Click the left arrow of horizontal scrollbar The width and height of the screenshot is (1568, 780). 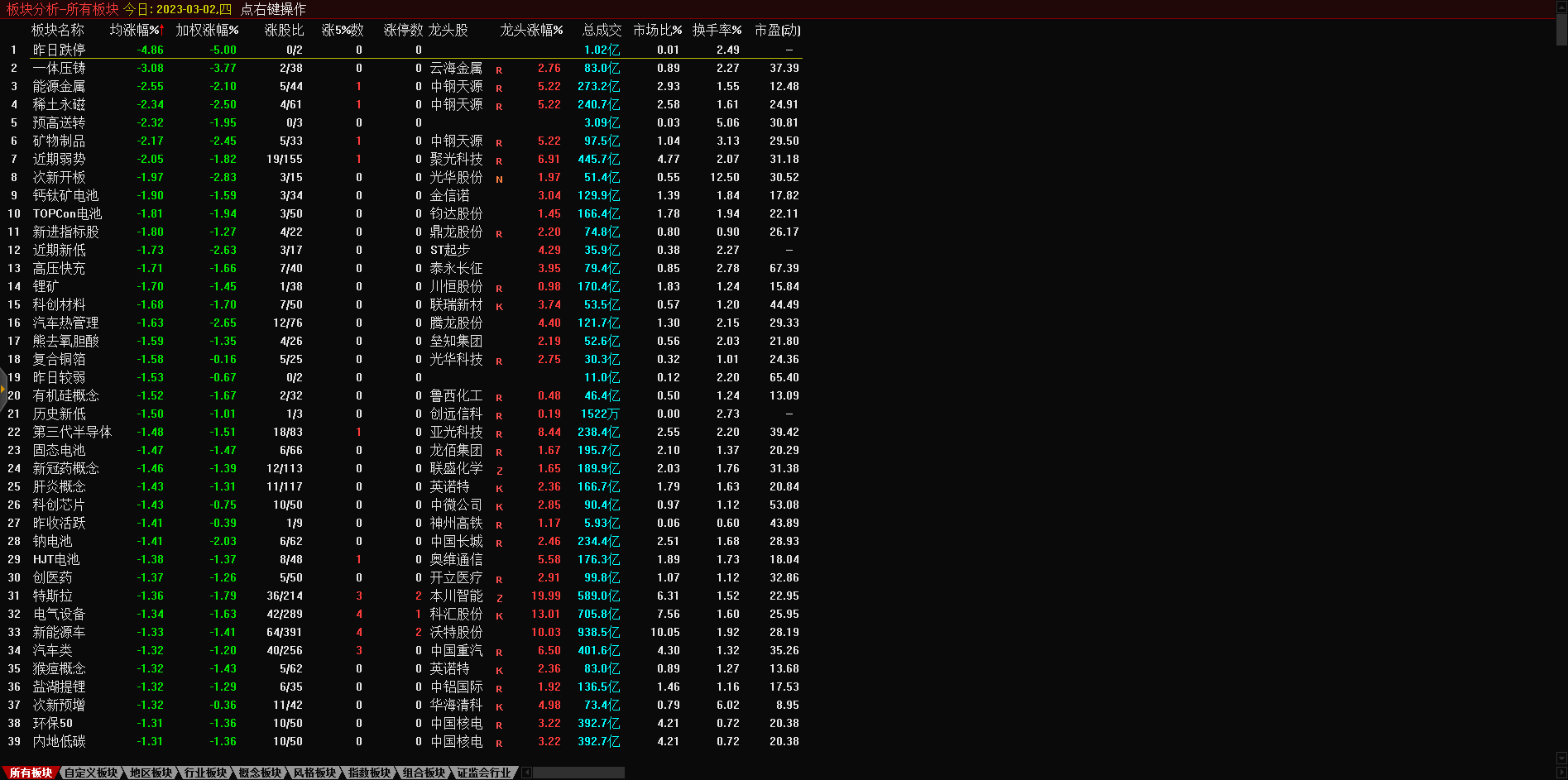pos(527,773)
